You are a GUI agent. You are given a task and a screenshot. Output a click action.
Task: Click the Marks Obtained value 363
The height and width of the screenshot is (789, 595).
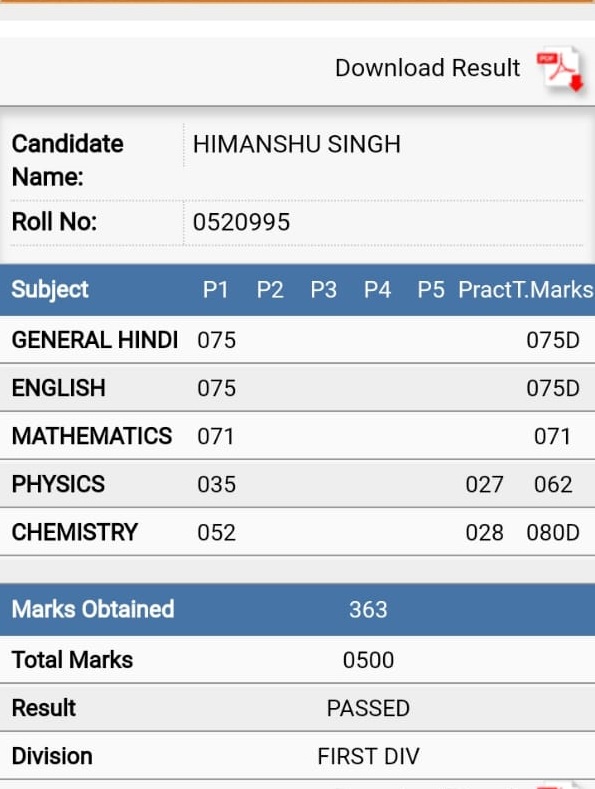(x=368, y=610)
